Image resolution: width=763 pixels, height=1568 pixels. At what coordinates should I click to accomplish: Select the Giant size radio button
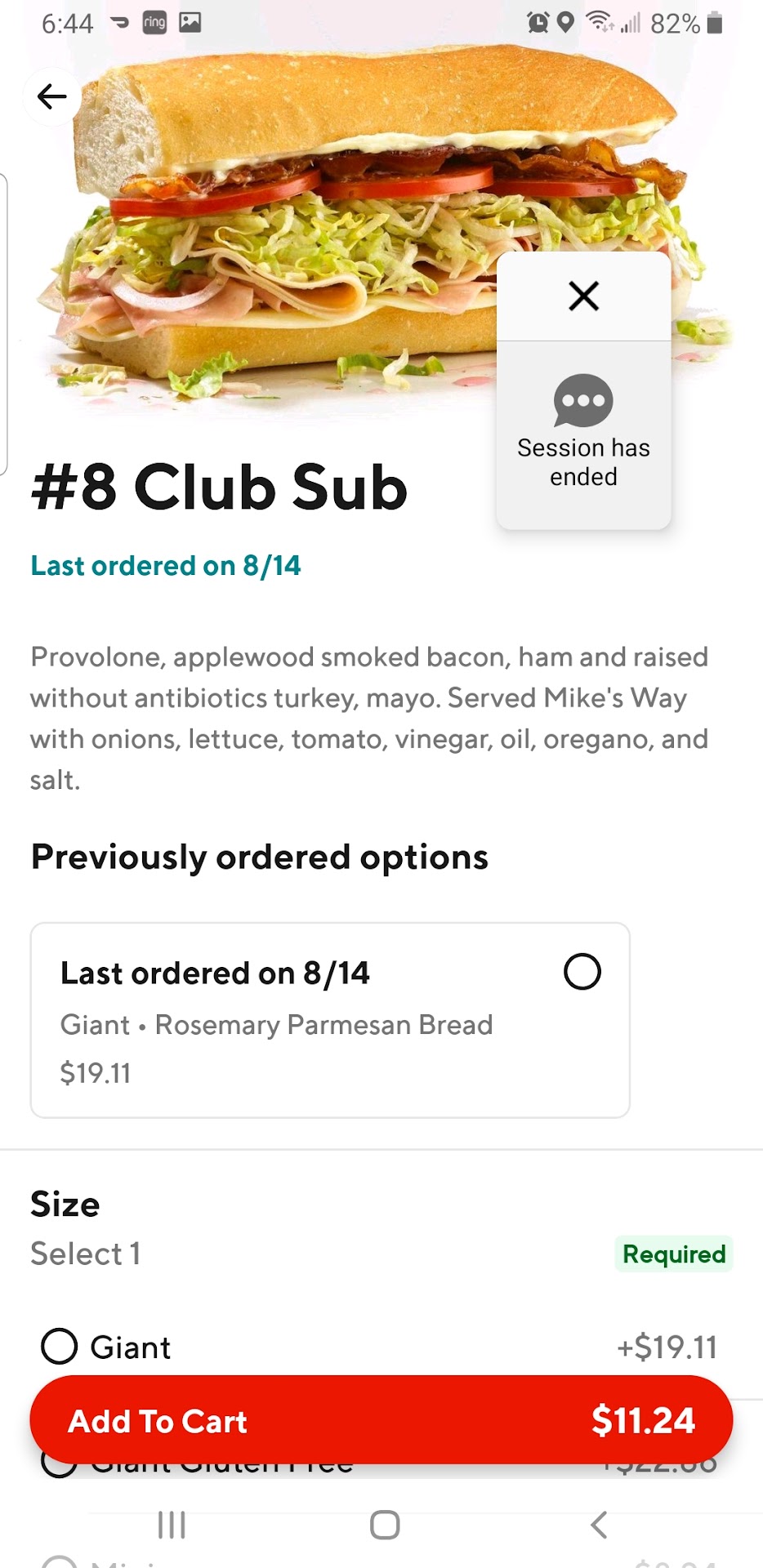pyautogui.click(x=60, y=1347)
